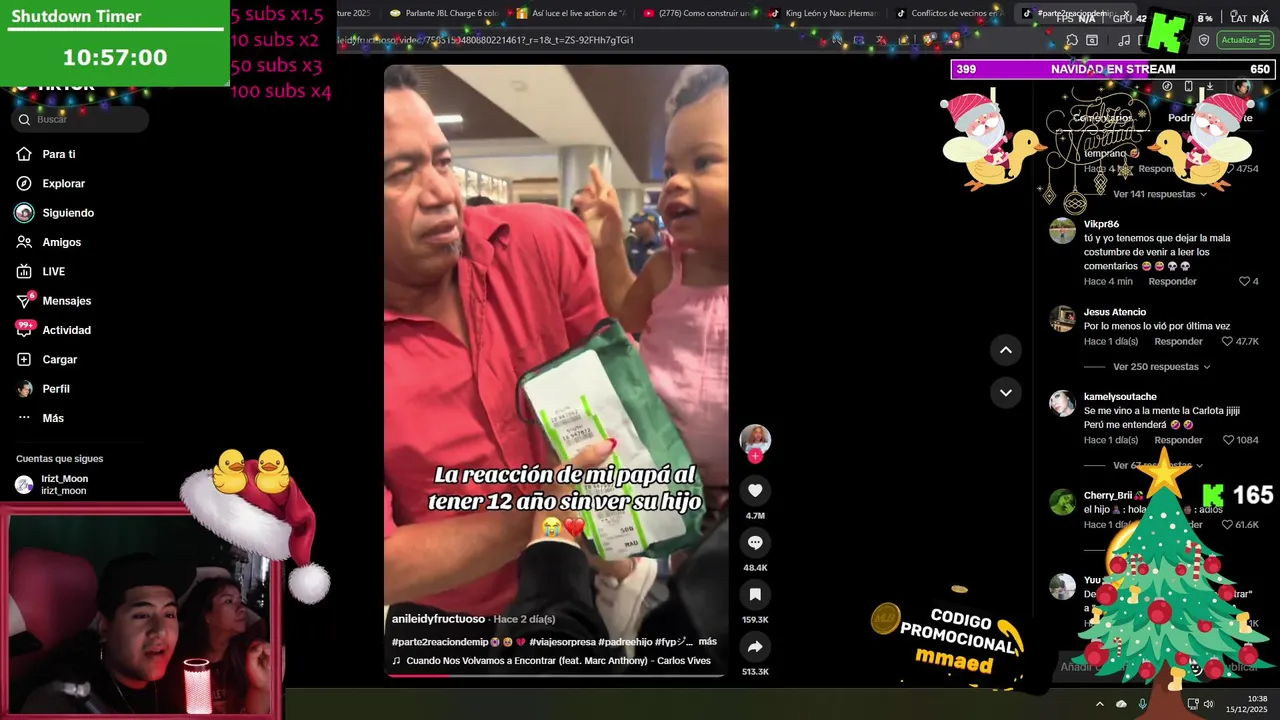
Task: Switch to Parlante JBL Charge 6 browser tab
Action: (445, 13)
